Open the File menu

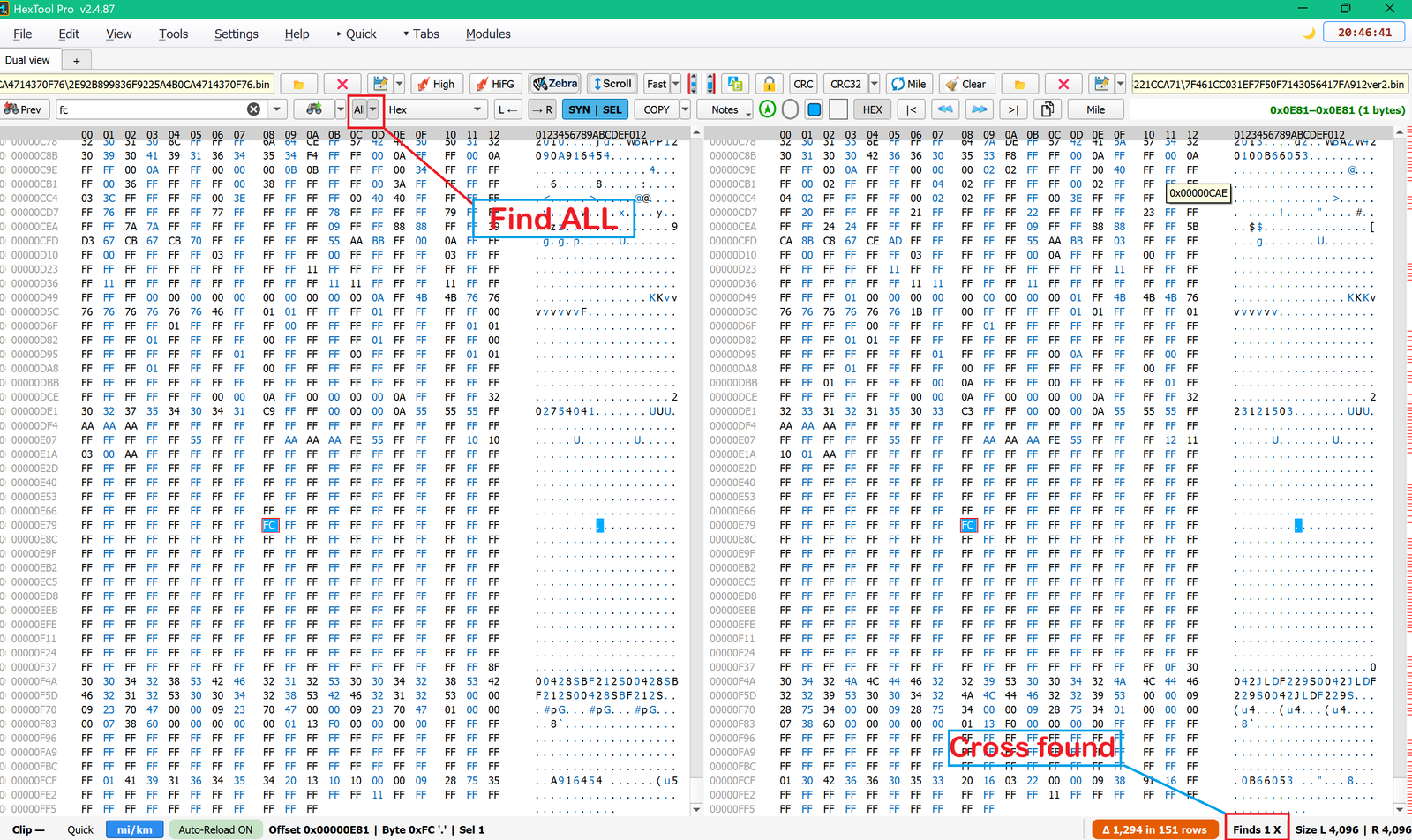coord(23,34)
